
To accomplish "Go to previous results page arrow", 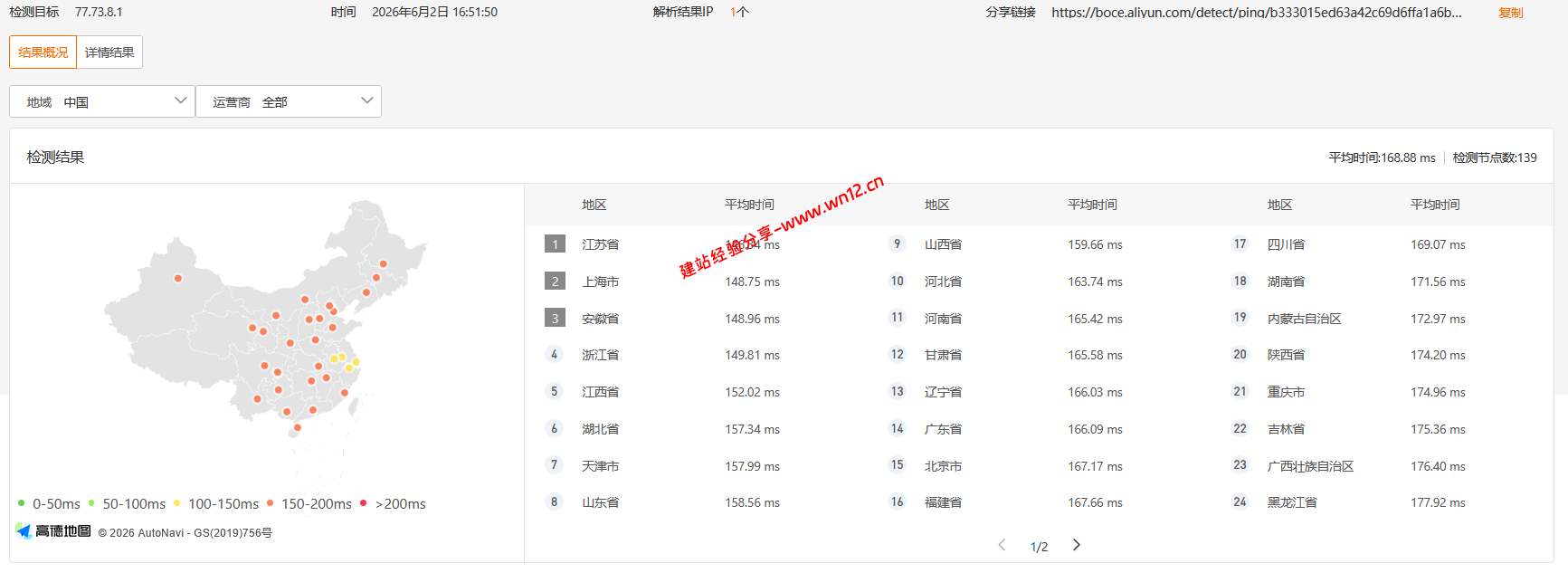I will coord(1002,545).
